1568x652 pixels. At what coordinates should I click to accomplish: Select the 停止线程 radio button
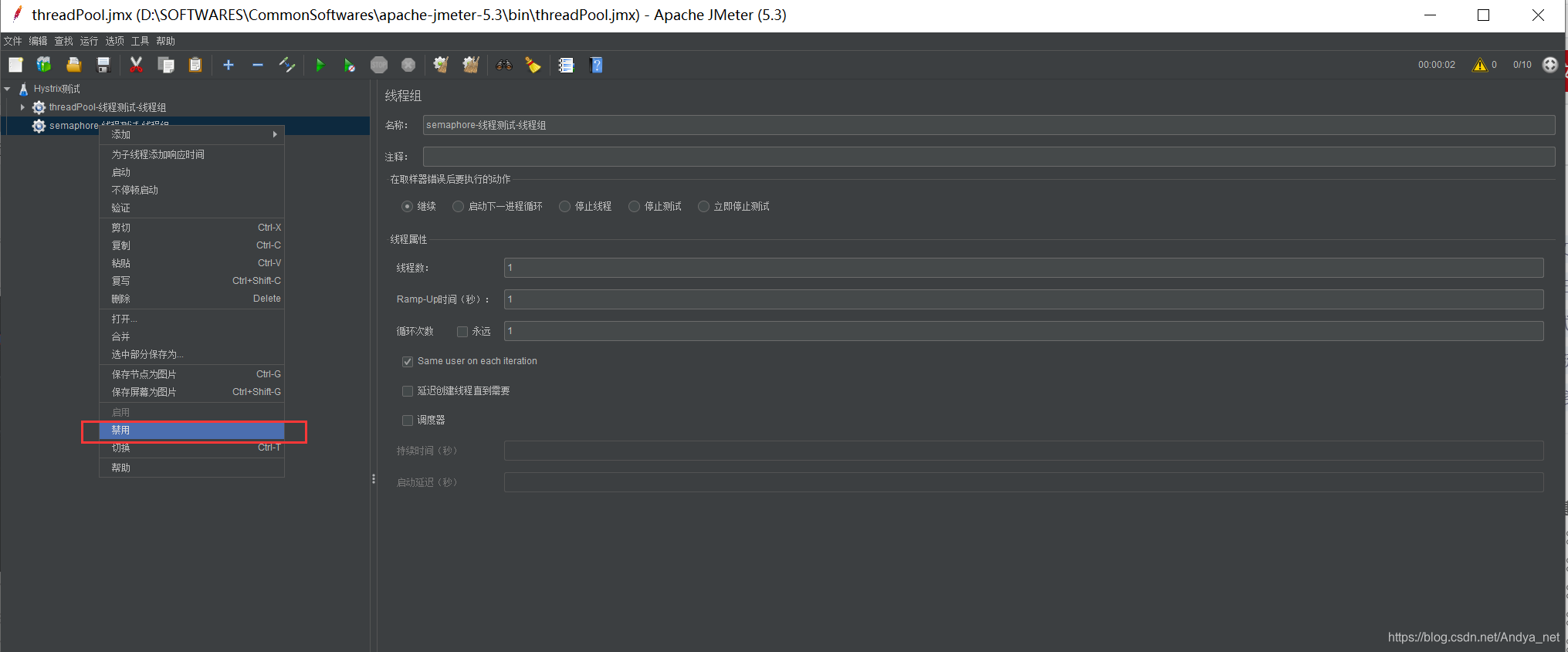point(564,206)
